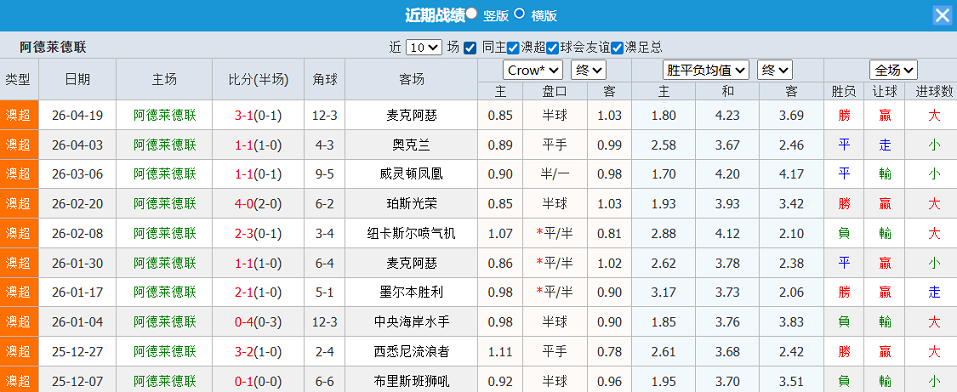Open the Crow* bookmaker dropdown
The image size is (957, 392).
click(x=533, y=70)
